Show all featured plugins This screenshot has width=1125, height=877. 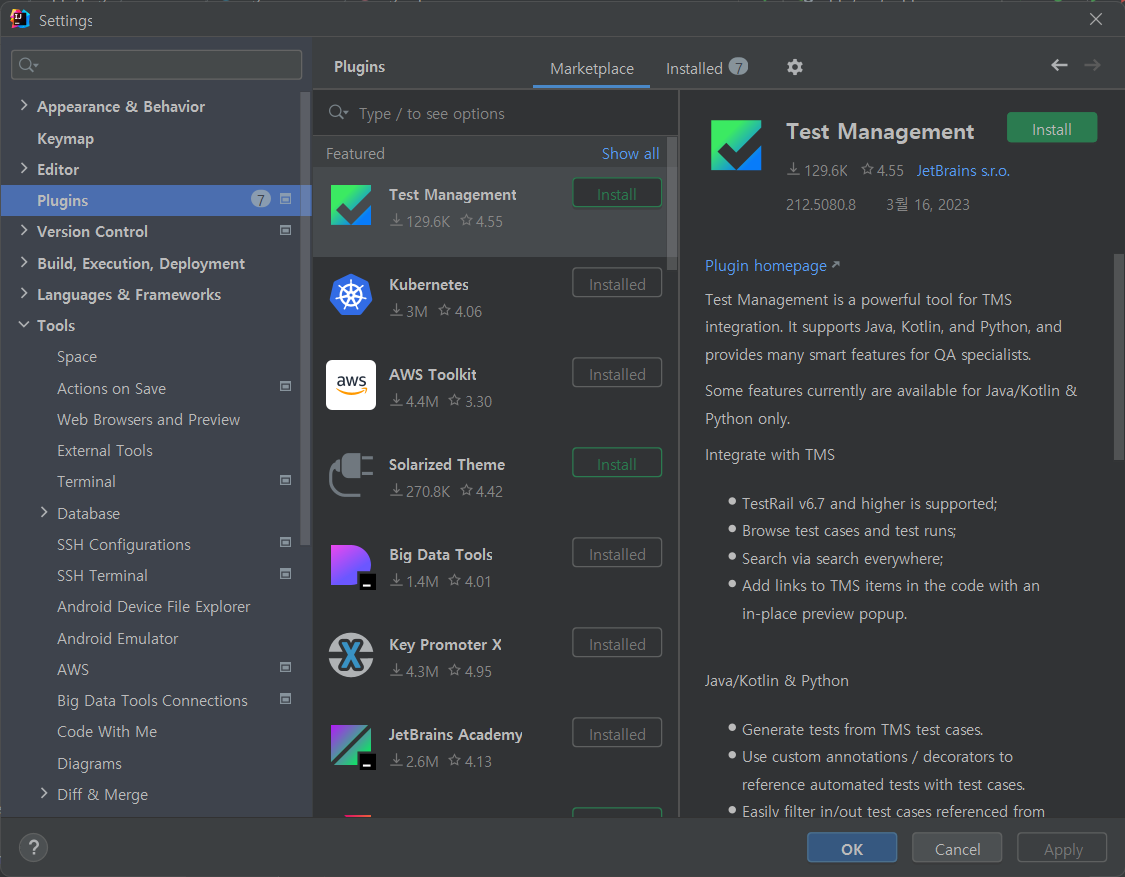(x=630, y=154)
